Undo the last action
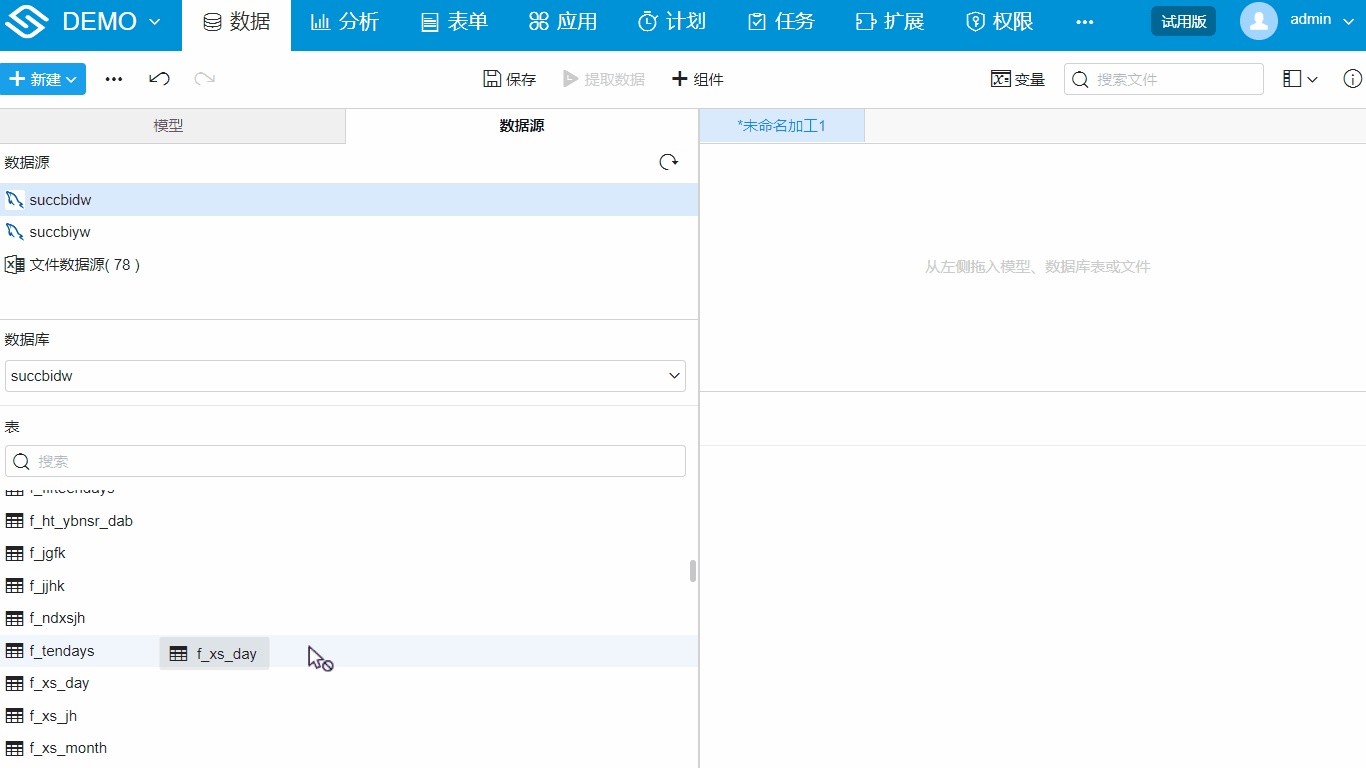1366x768 pixels. (159, 78)
